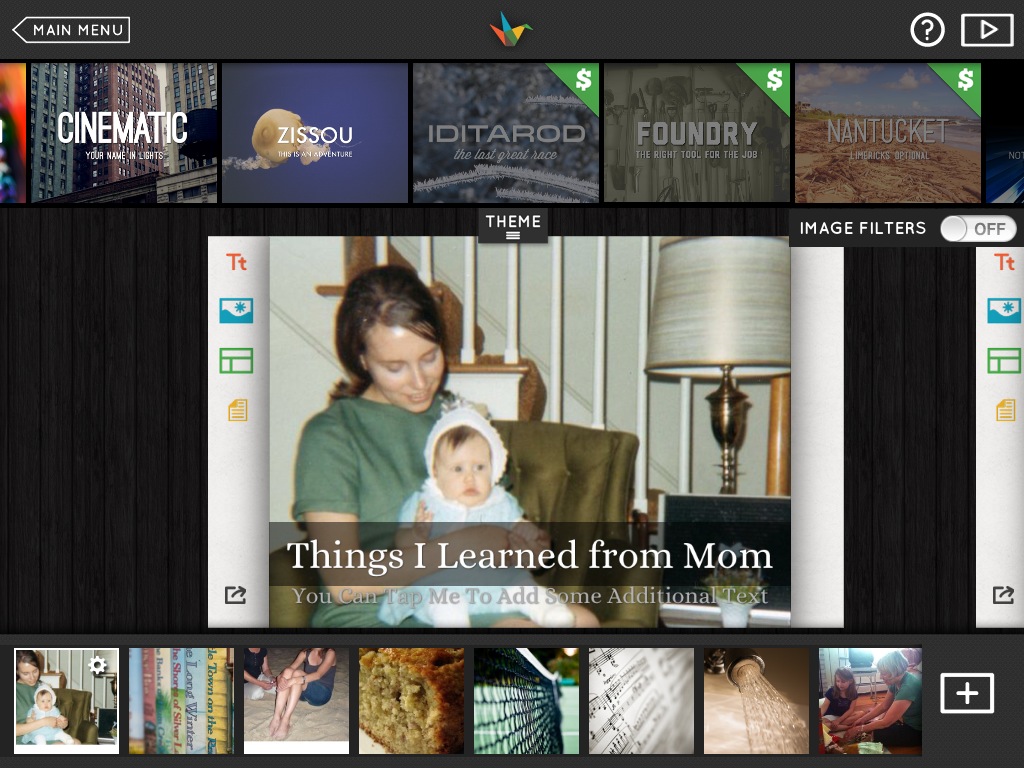Tap the share icon on current slide

coord(236,594)
